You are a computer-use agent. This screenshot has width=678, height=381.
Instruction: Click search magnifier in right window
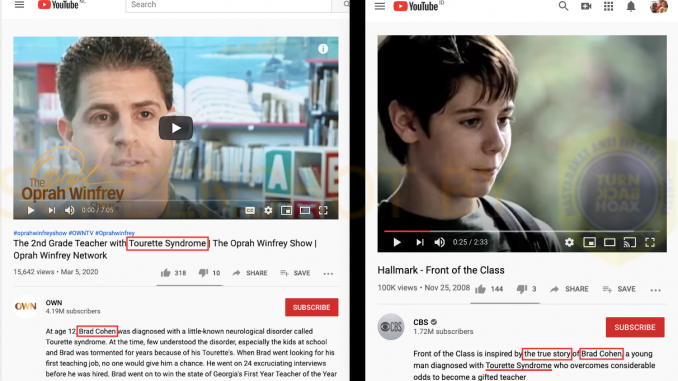click(563, 6)
